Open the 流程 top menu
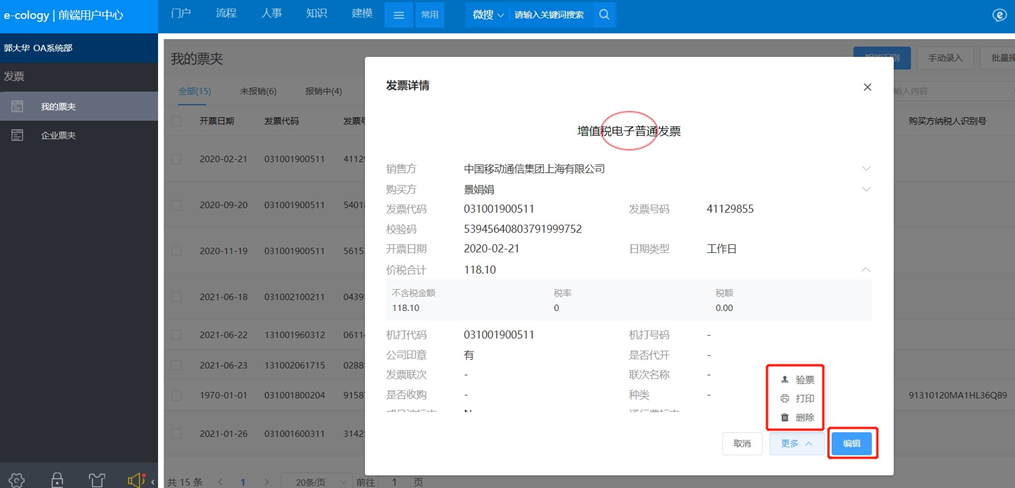This screenshot has width=1015, height=488. click(x=226, y=14)
